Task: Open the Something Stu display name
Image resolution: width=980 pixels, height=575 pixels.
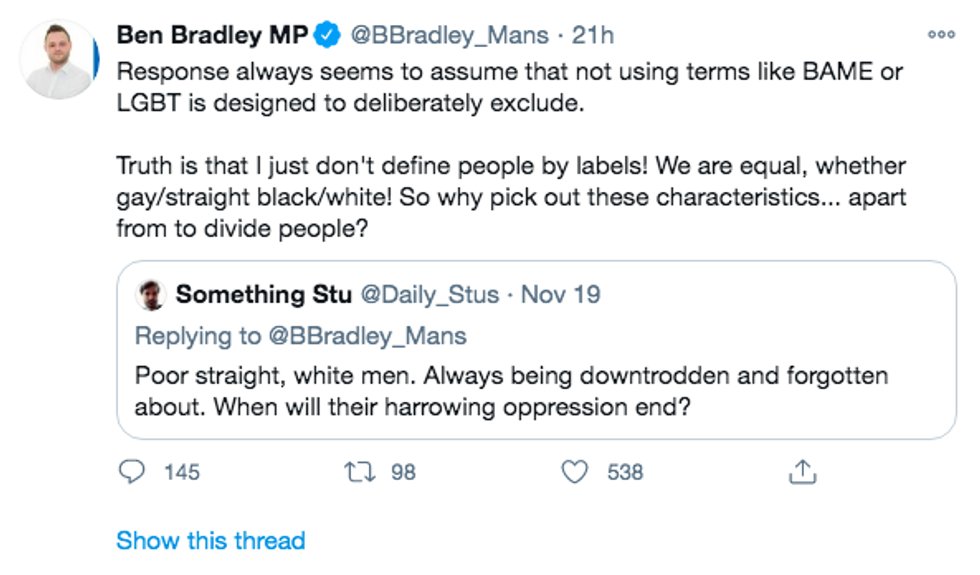Action: click(262, 295)
